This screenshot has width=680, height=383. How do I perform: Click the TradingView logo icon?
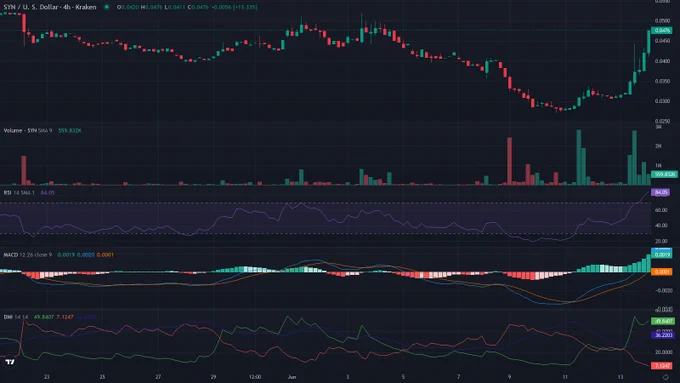[x=10, y=362]
